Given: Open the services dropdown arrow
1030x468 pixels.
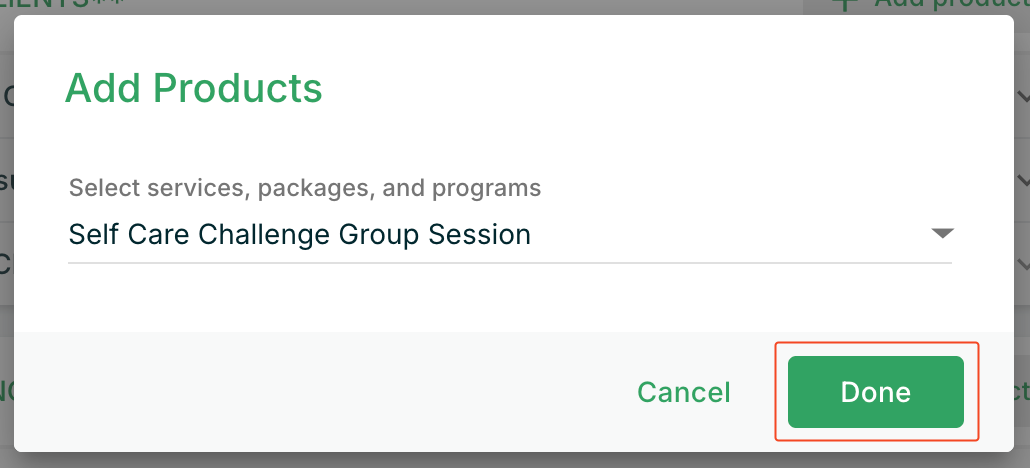Looking at the screenshot, I should pos(942,234).
